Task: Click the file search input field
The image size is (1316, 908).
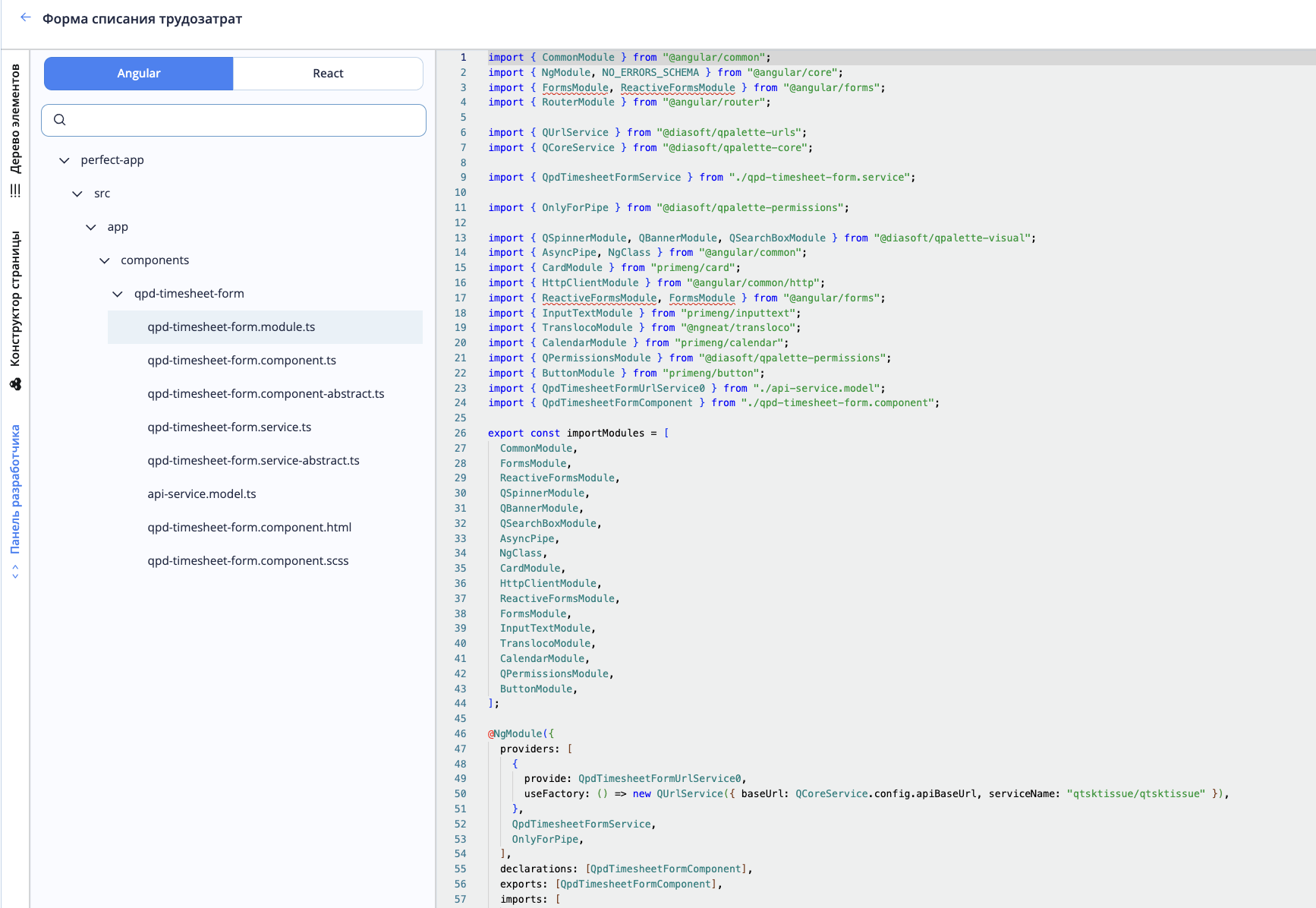Action: 243,120
